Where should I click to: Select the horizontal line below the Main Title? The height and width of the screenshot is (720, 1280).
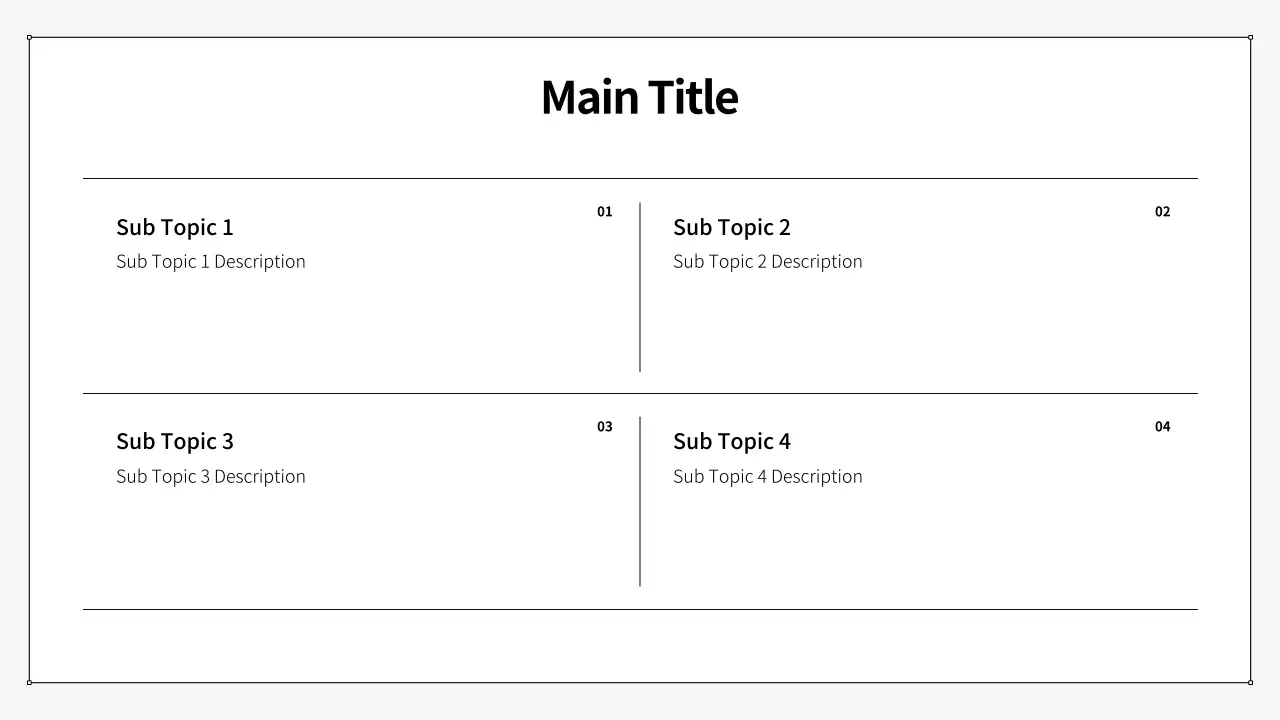(640, 179)
